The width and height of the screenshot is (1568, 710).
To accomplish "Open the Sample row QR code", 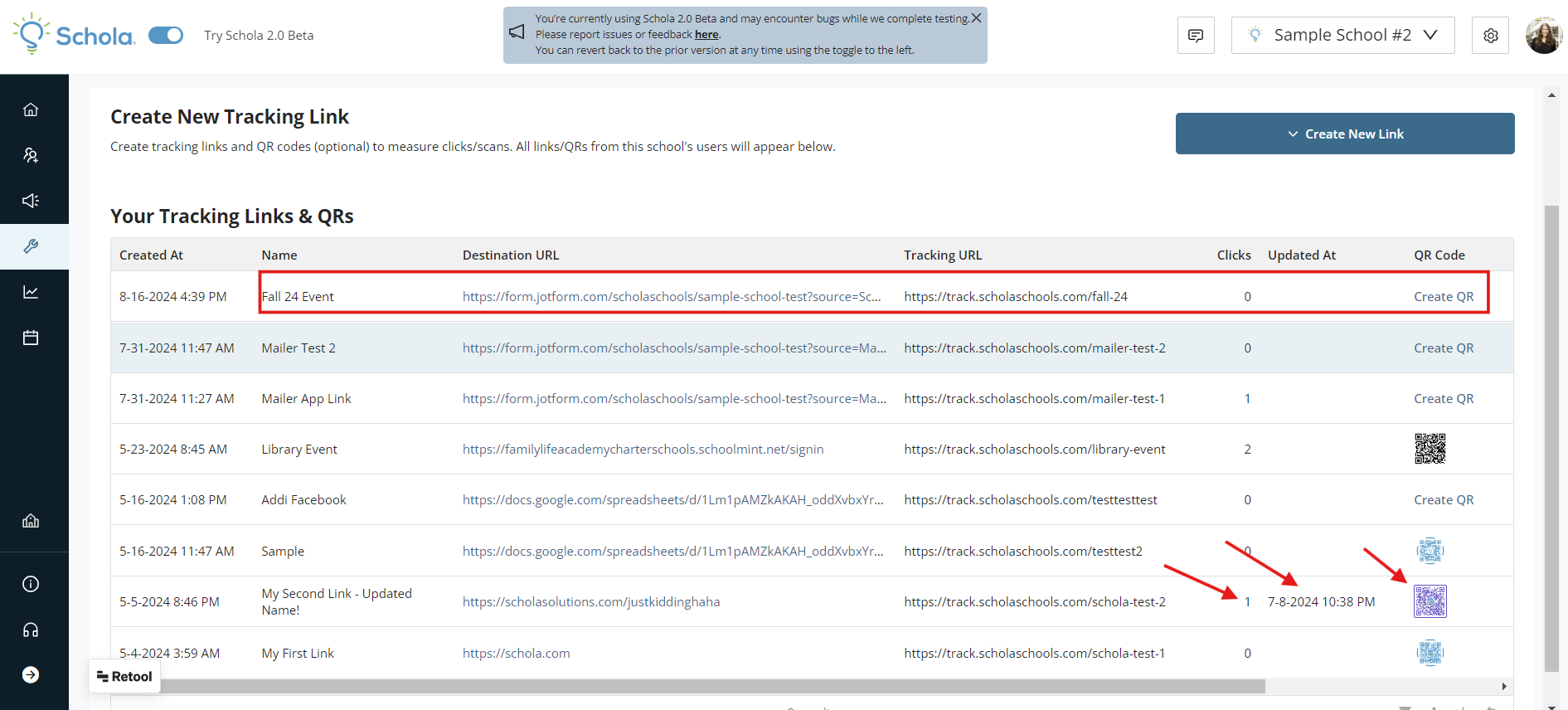I will [1430, 551].
